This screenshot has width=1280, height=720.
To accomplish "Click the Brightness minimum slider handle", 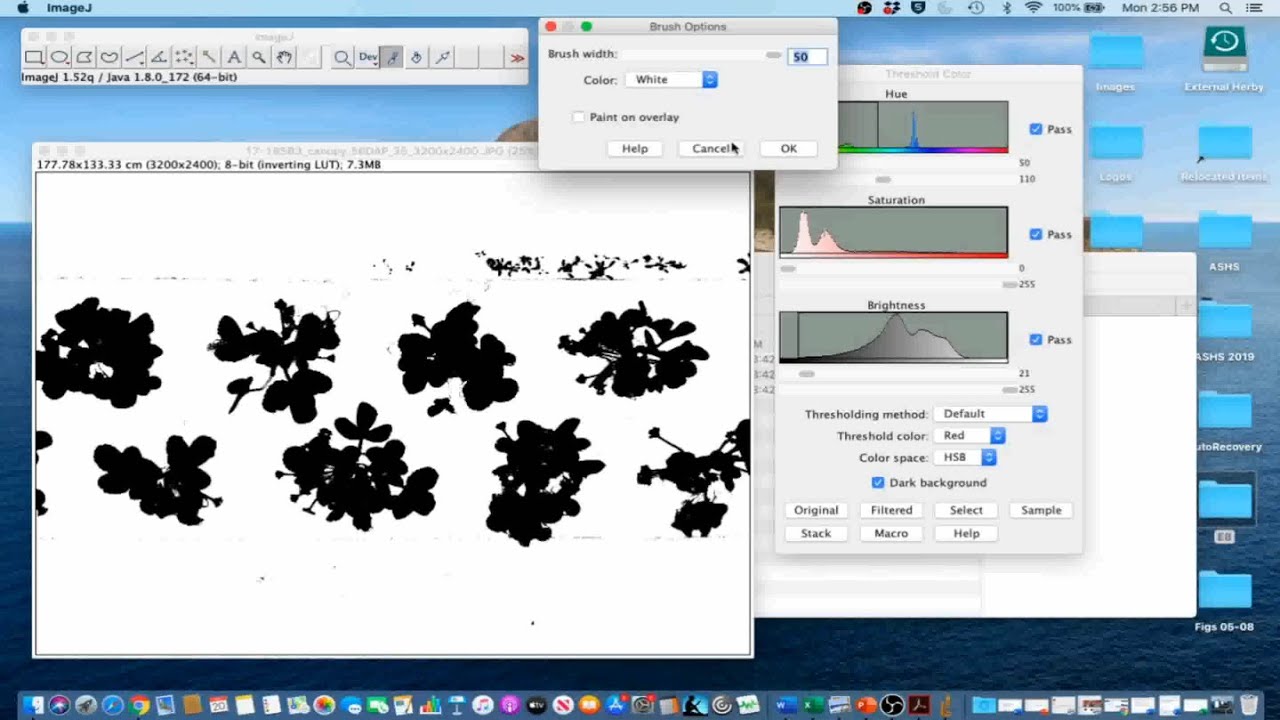I will (807, 374).
